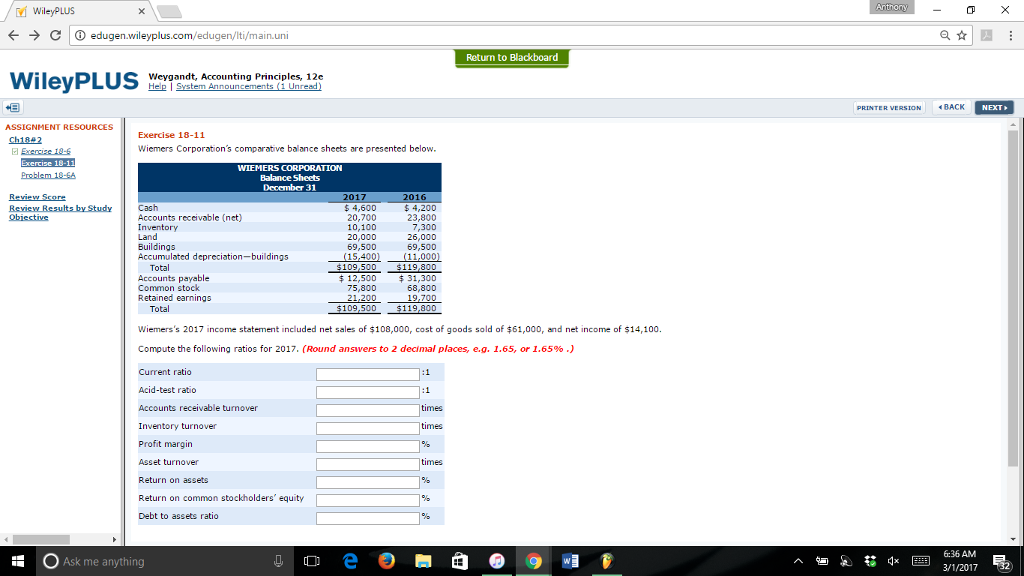The height and width of the screenshot is (576, 1024).
Task: Open the Review Score link
Action: point(37,197)
